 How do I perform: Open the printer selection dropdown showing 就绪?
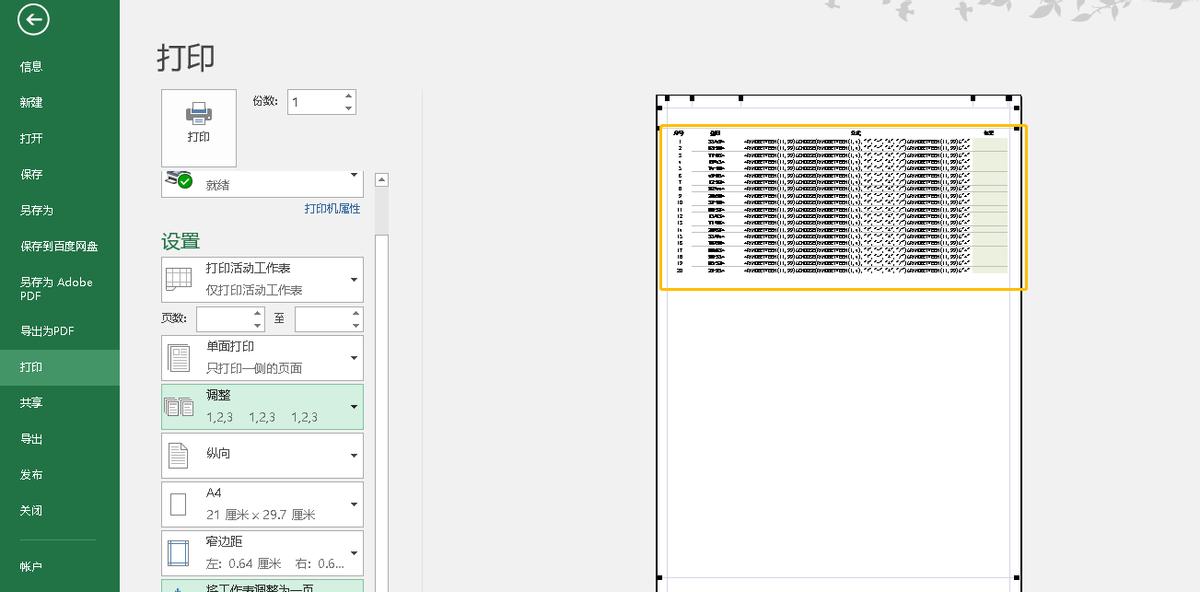click(x=262, y=184)
